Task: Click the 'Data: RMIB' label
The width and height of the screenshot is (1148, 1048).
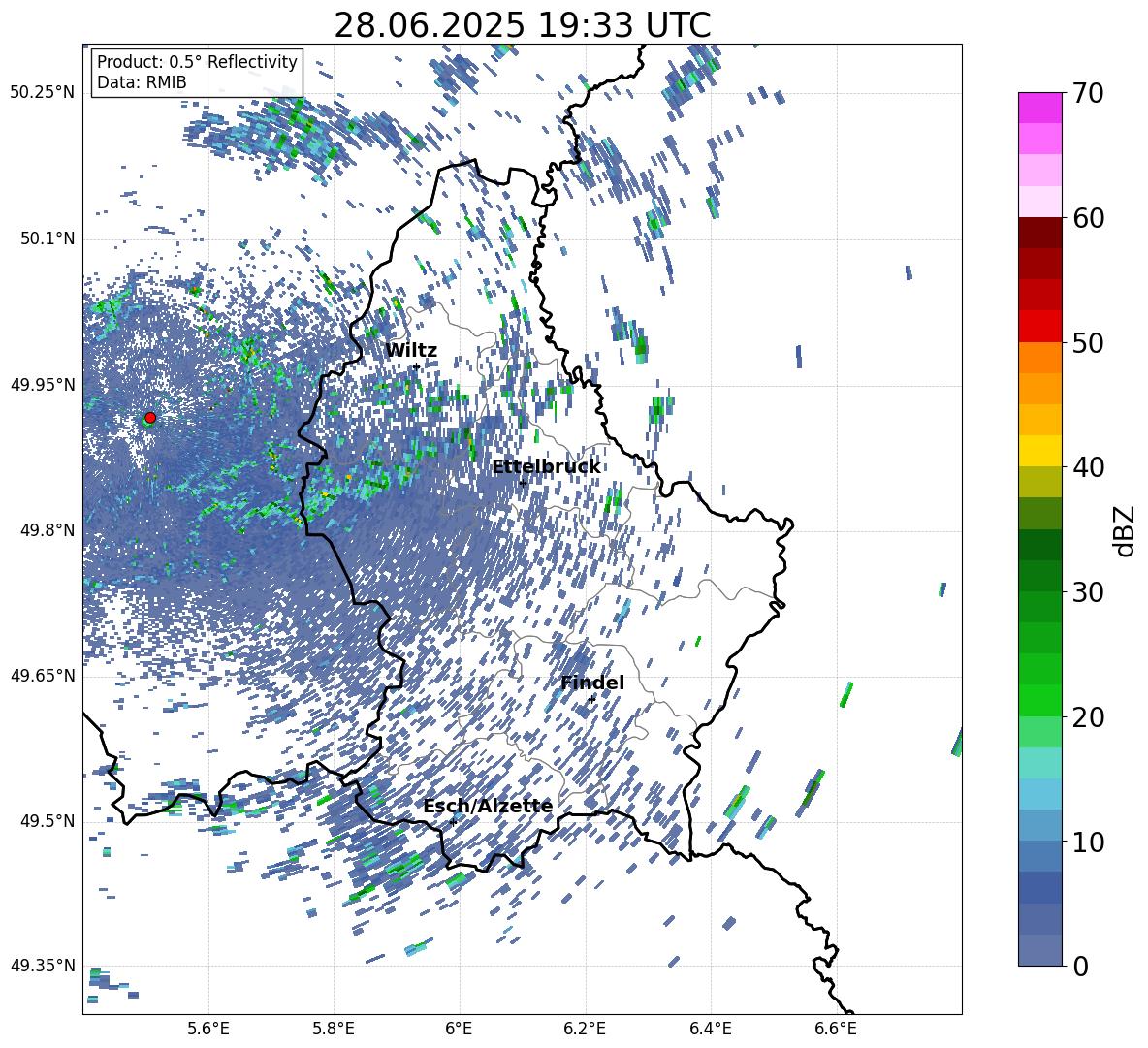Action: click(142, 82)
